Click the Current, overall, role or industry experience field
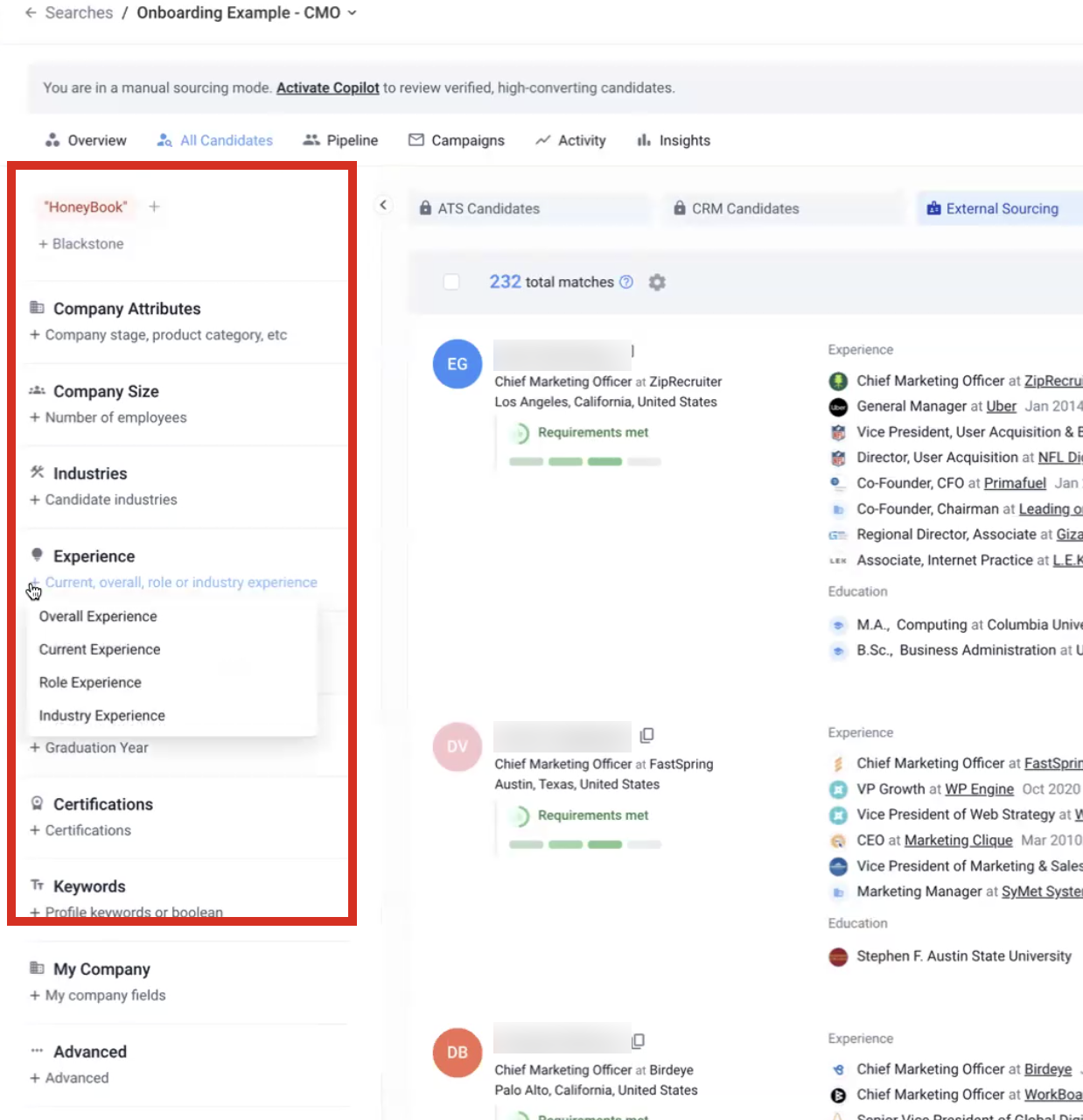Screen dimensions: 1083x1120 click(x=173, y=583)
